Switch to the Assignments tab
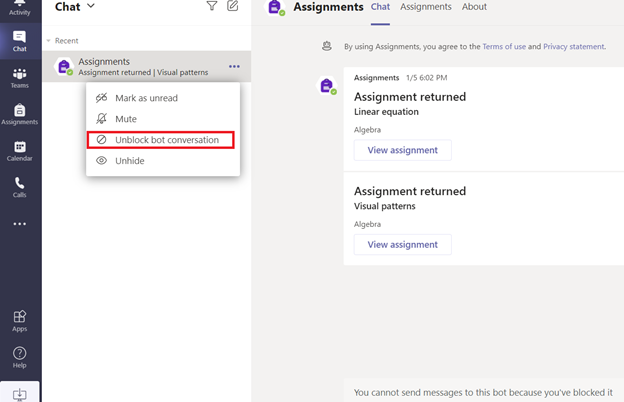The height and width of the screenshot is (402, 624). tap(426, 7)
